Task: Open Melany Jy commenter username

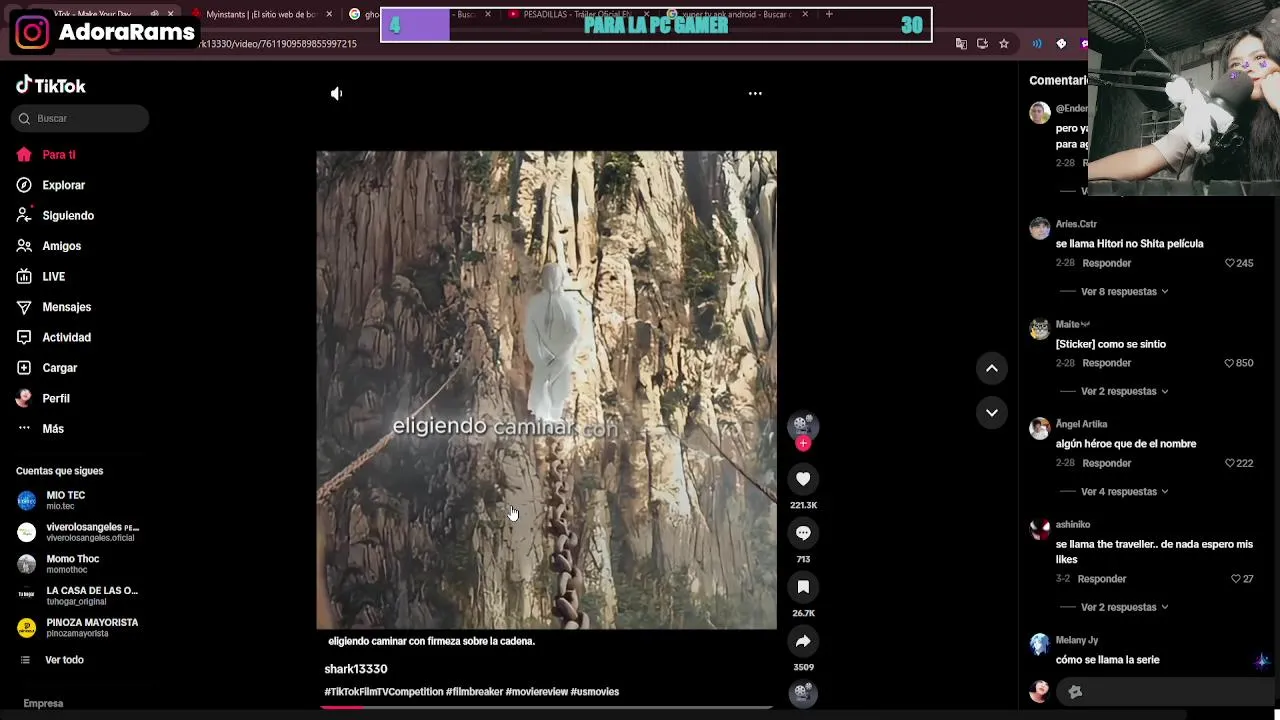Action: coord(1077,640)
